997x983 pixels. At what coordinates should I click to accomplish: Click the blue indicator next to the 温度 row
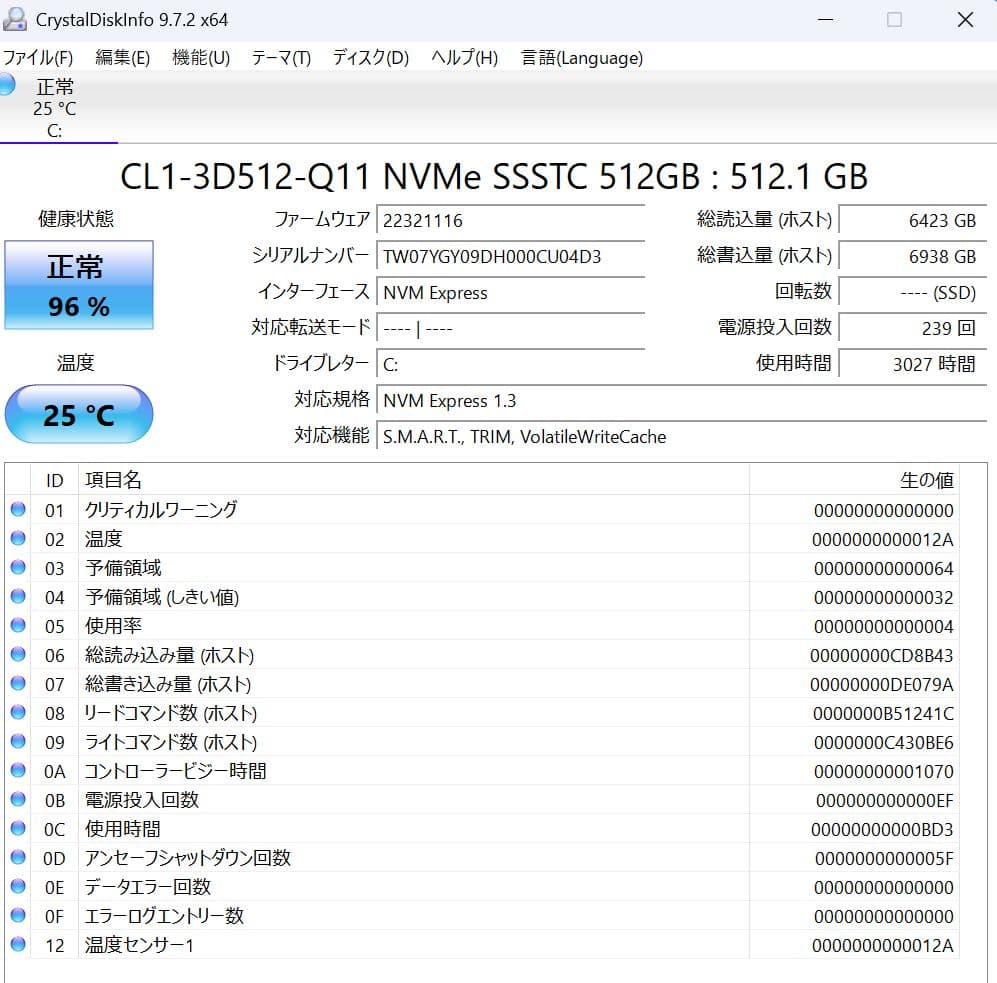[19, 539]
